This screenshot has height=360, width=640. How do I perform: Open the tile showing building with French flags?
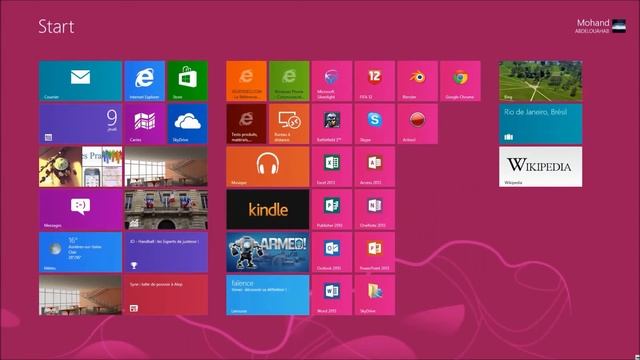pos(166,209)
